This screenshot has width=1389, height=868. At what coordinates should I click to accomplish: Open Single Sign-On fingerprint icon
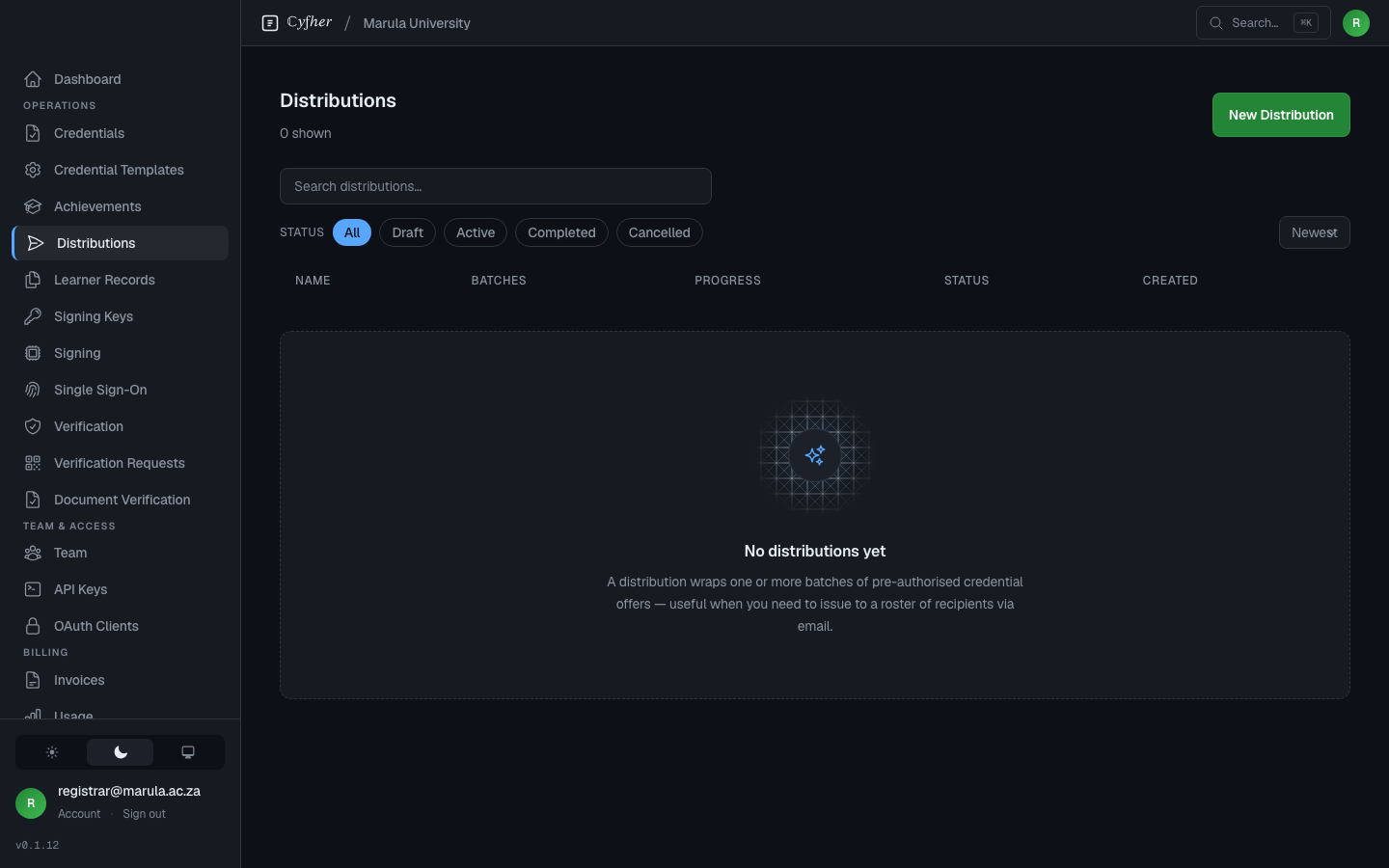[x=33, y=390]
